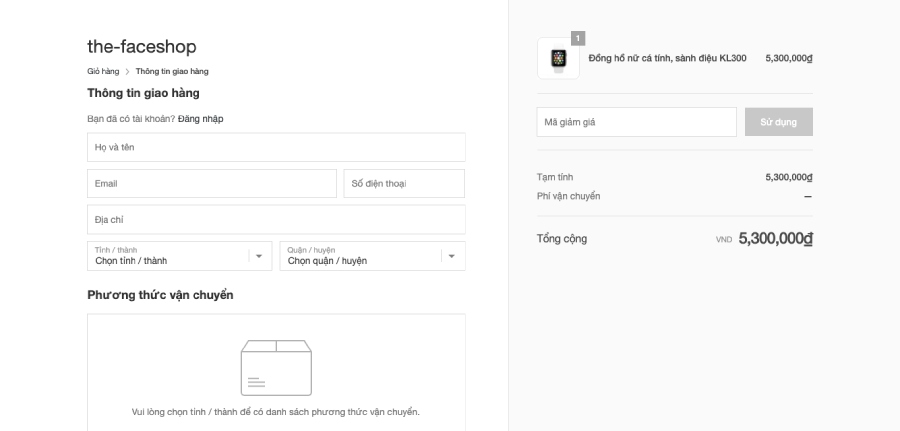Click product name Đồng hồ nữ cá tính
The width and height of the screenshot is (900, 431).
[668, 58]
